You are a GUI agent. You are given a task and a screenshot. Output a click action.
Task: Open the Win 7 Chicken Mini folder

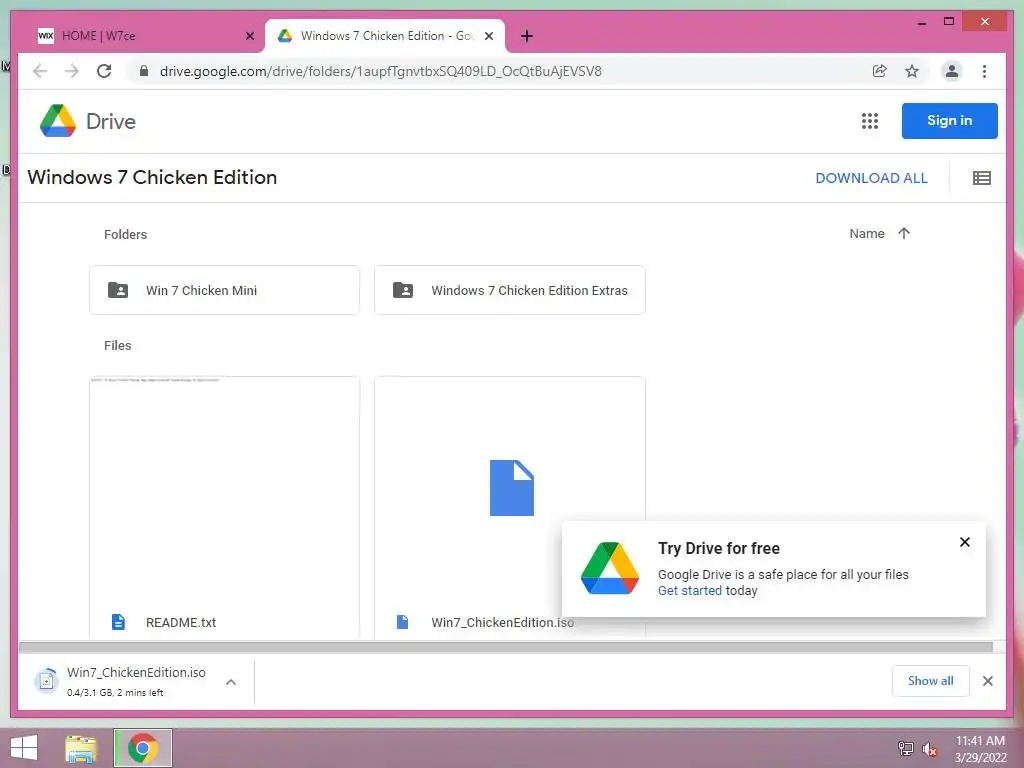click(x=225, y=290)
